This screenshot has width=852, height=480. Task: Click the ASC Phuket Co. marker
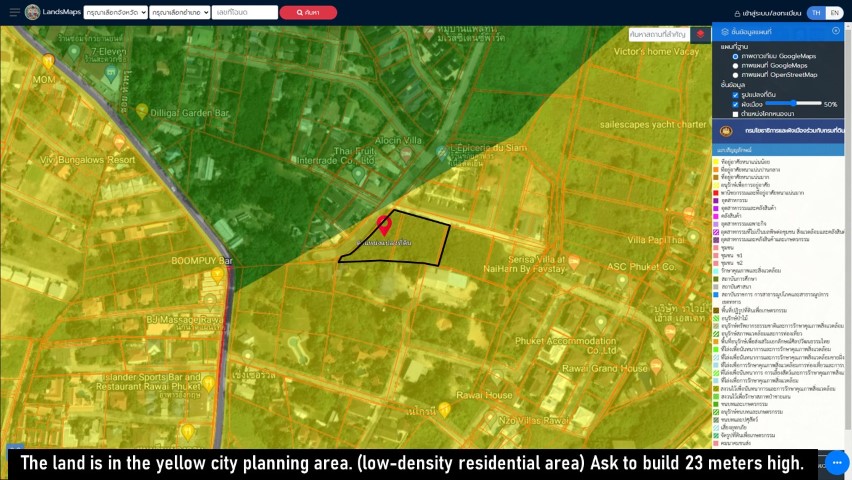623,281
